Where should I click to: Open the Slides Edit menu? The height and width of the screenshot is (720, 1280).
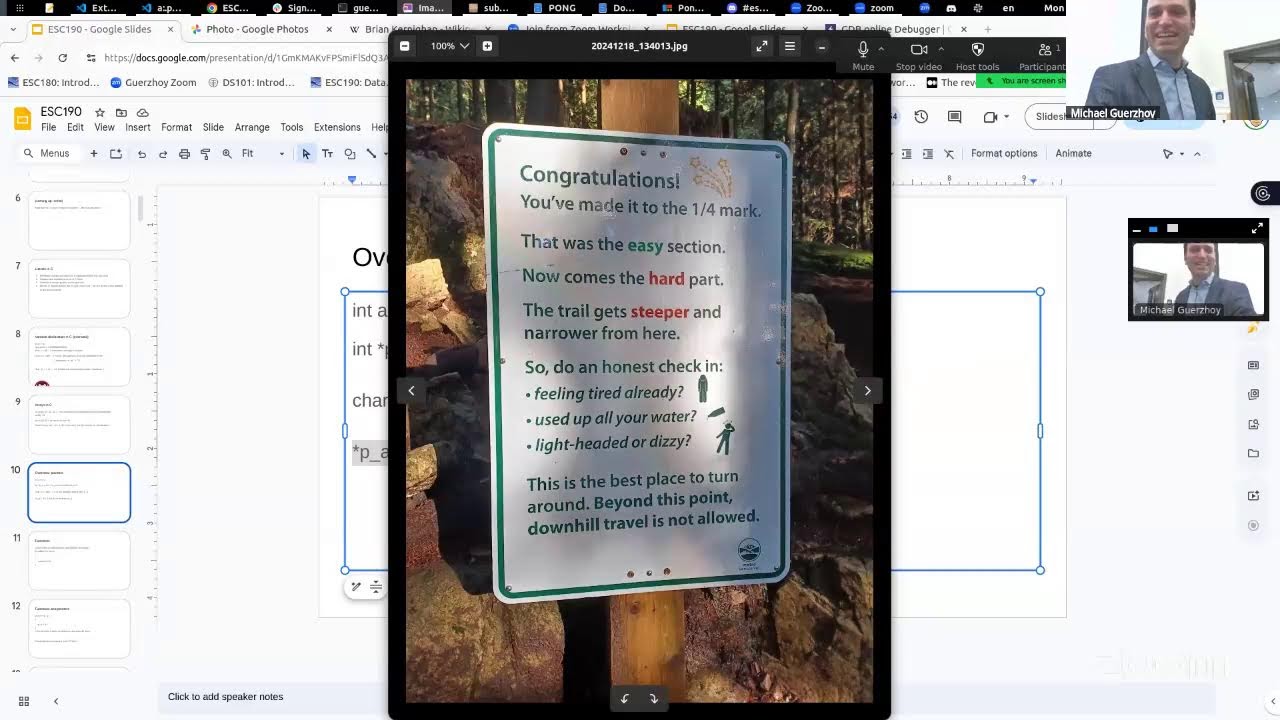point(75,127)
